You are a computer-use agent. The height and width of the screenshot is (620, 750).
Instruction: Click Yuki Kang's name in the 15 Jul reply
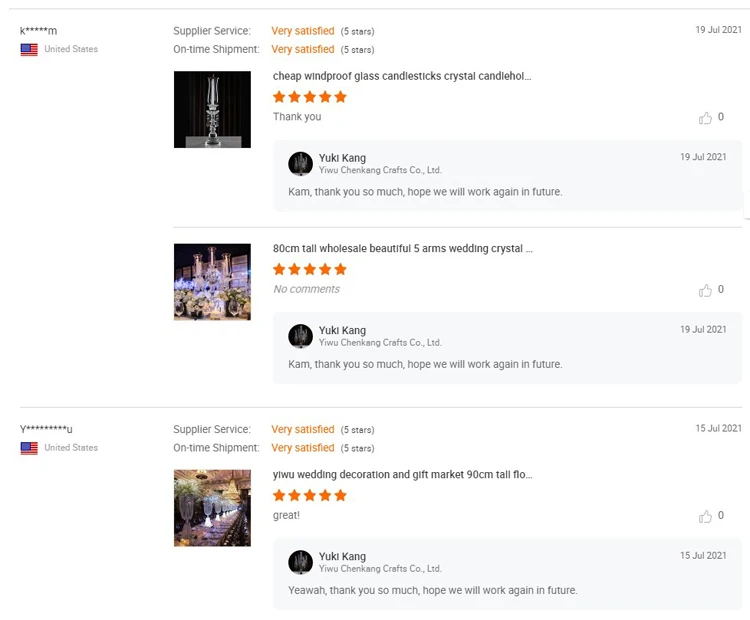pos(342,556)
